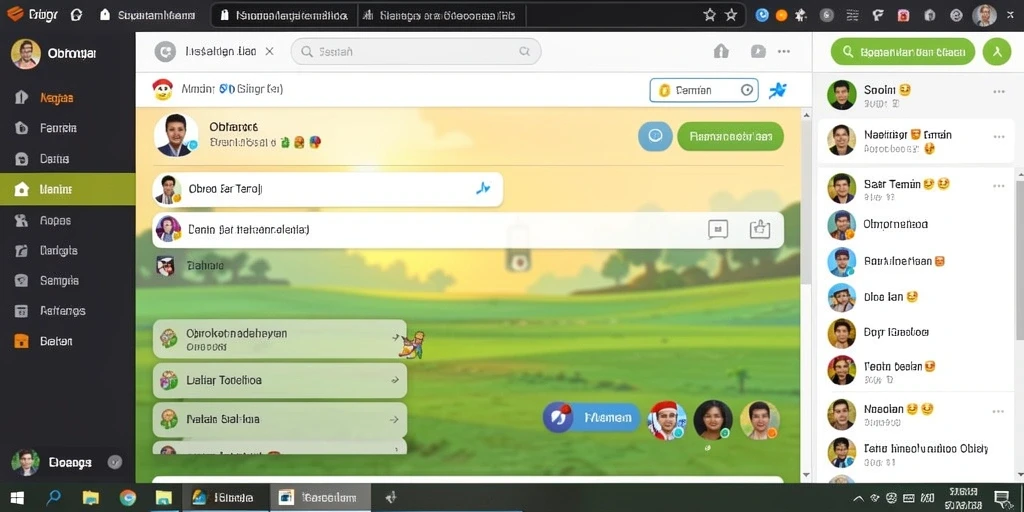Switch to the Slenoge ore Obeoeme browser tab
1024x512 pixels.
click(x=441, y=15)
